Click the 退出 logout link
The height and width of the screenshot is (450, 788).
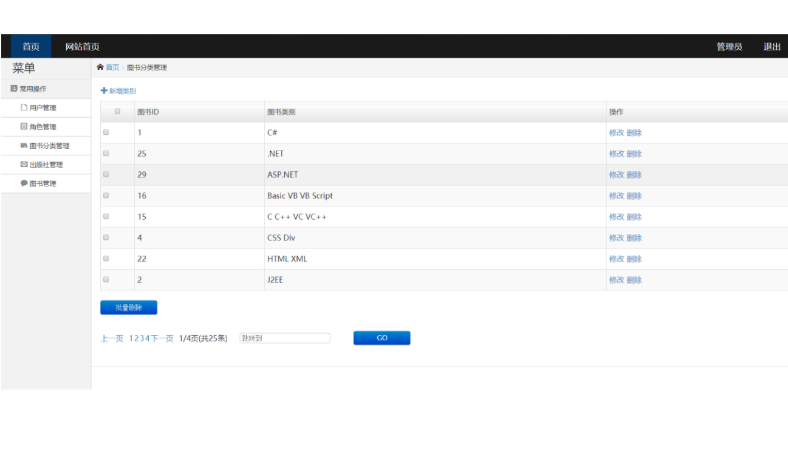pos(772,47)
